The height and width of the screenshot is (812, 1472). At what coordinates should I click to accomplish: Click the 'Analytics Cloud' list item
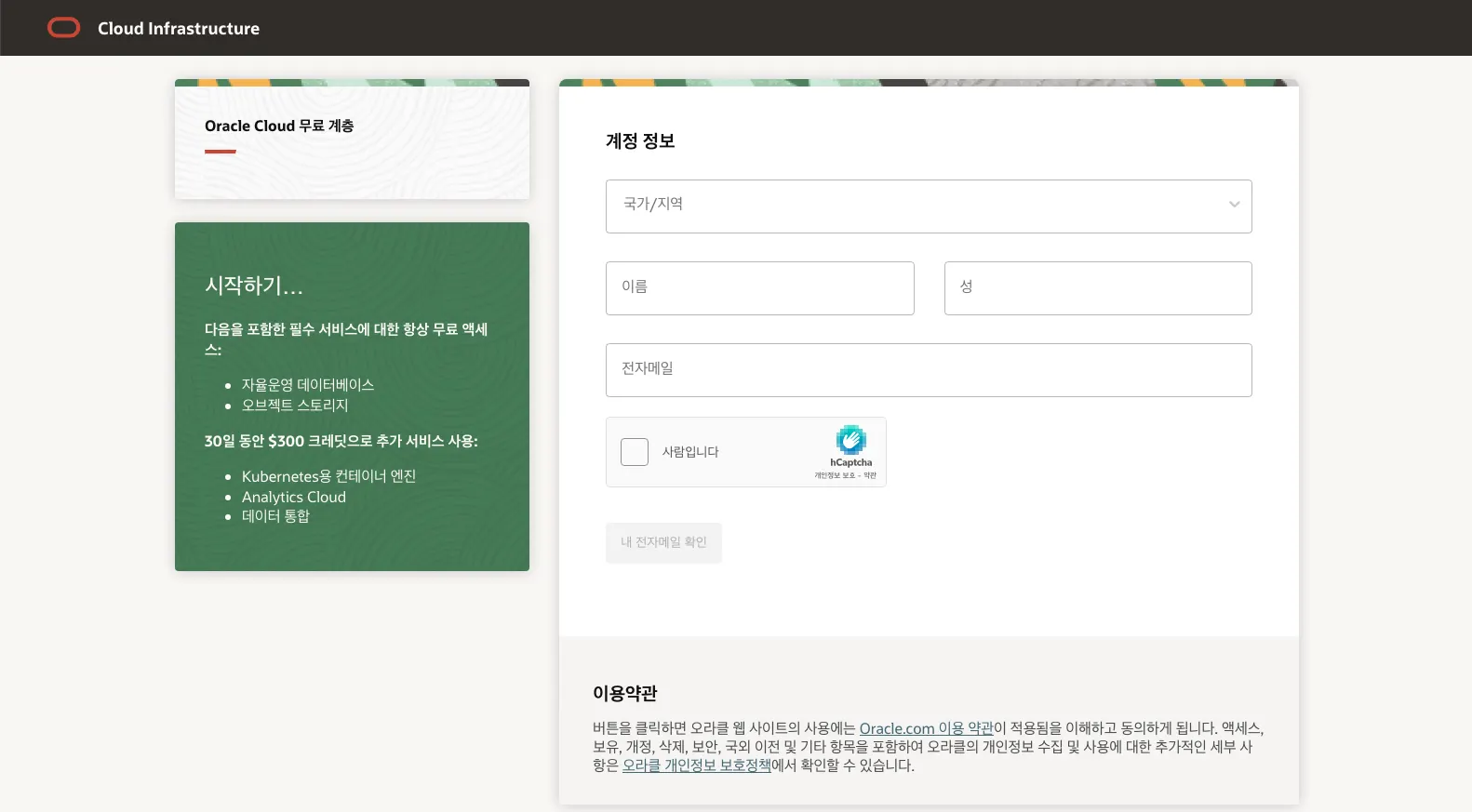point(294,497)
